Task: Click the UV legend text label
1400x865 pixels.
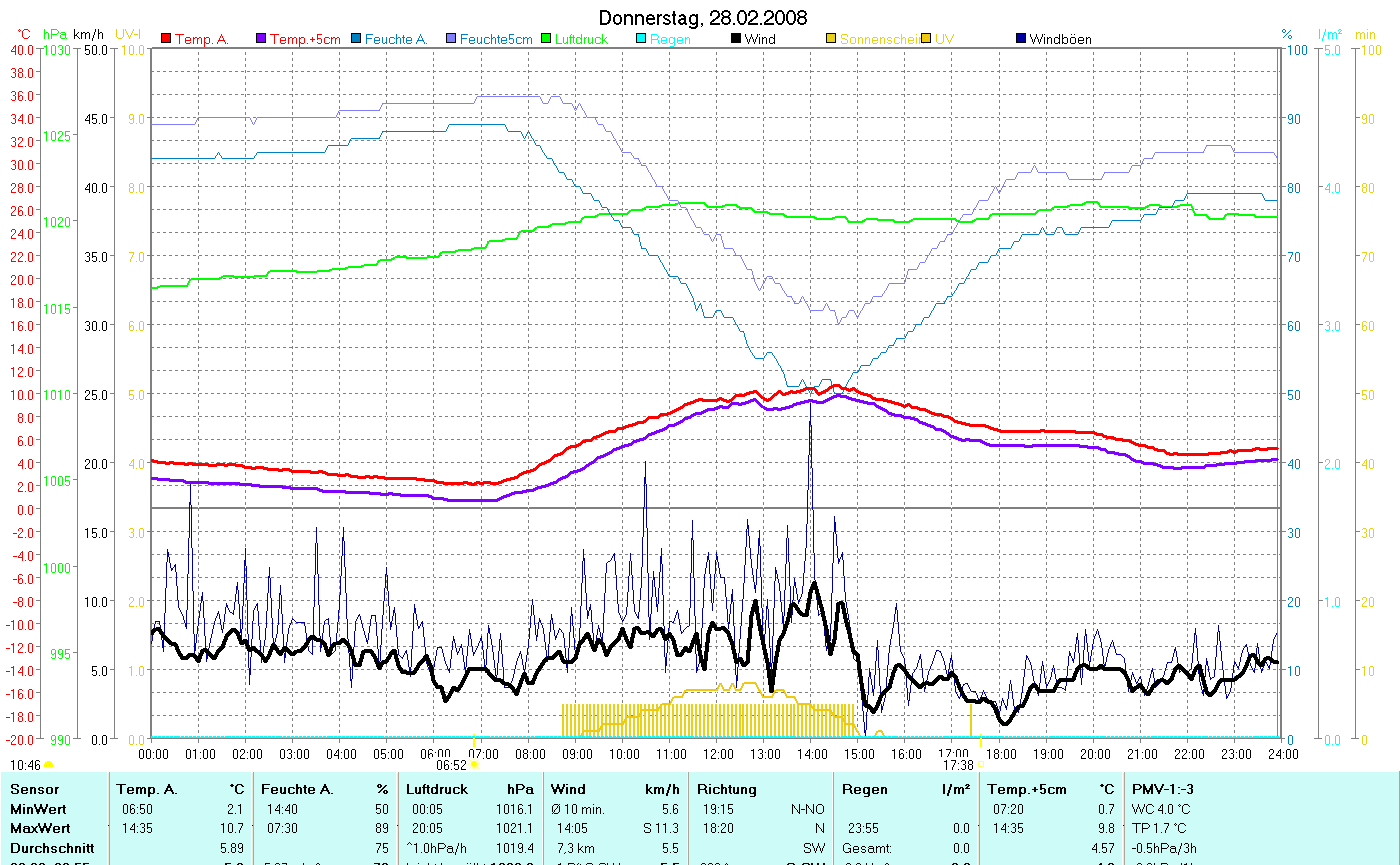Action: [x=944, y=39]
